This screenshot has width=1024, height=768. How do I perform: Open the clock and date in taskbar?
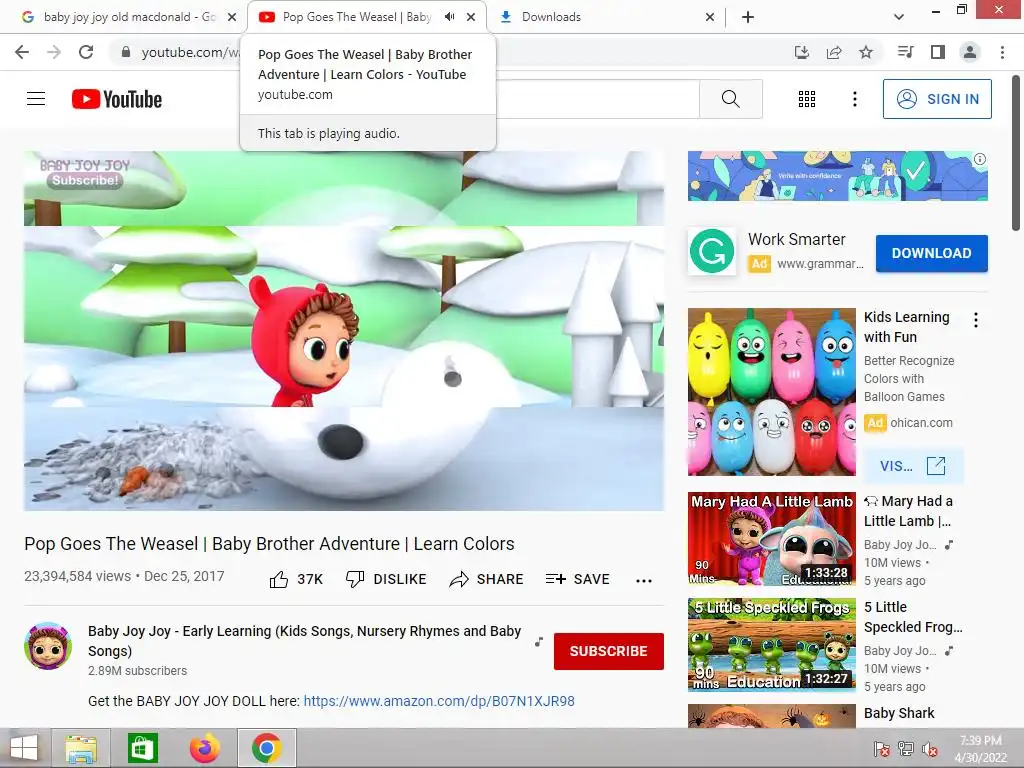pos(980,749)
